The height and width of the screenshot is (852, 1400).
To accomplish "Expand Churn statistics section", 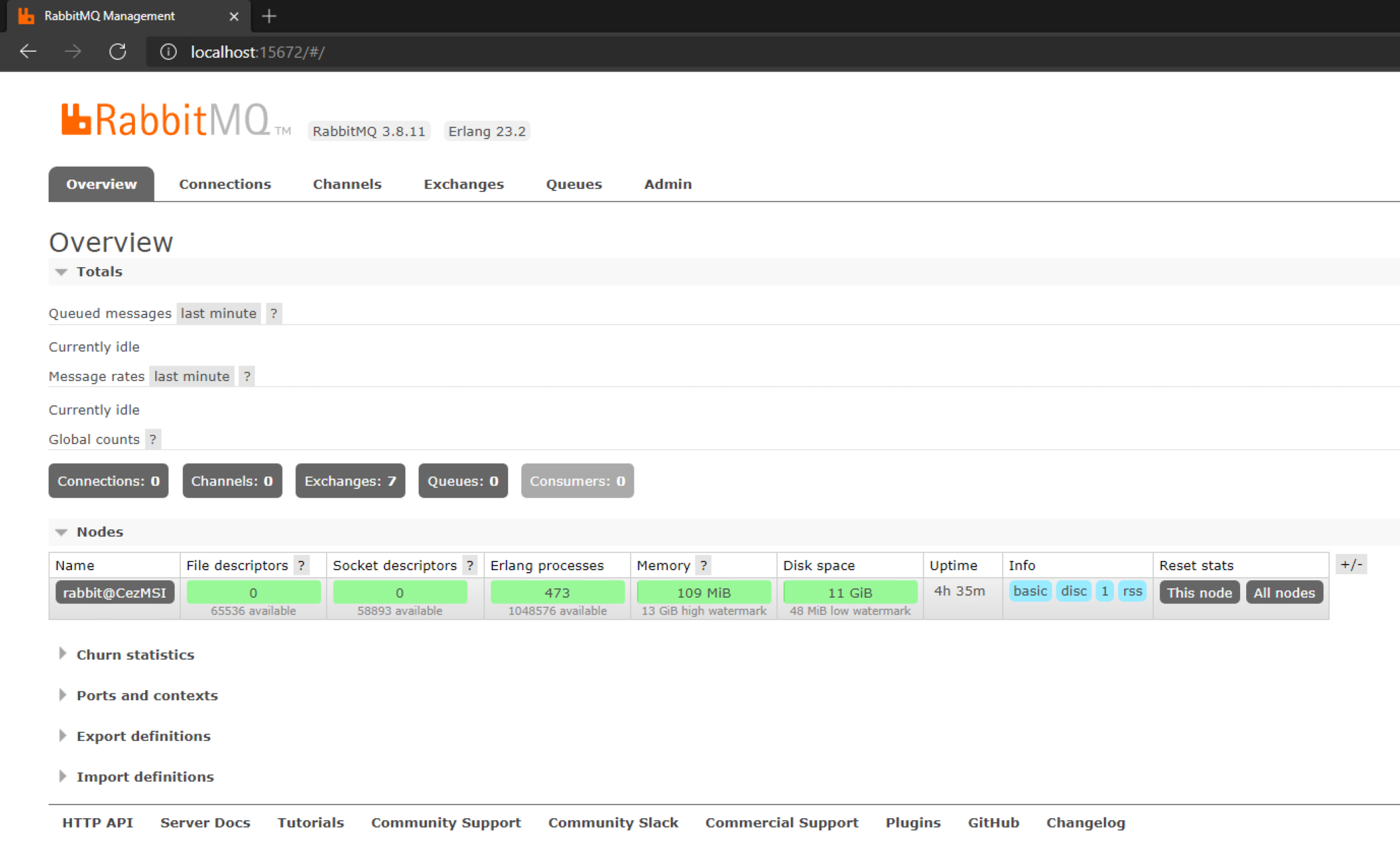I will point(127,655).
